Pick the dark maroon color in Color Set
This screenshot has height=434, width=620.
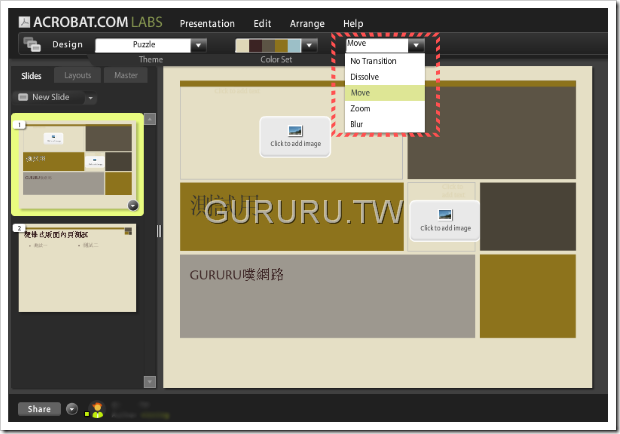[255, 45]
